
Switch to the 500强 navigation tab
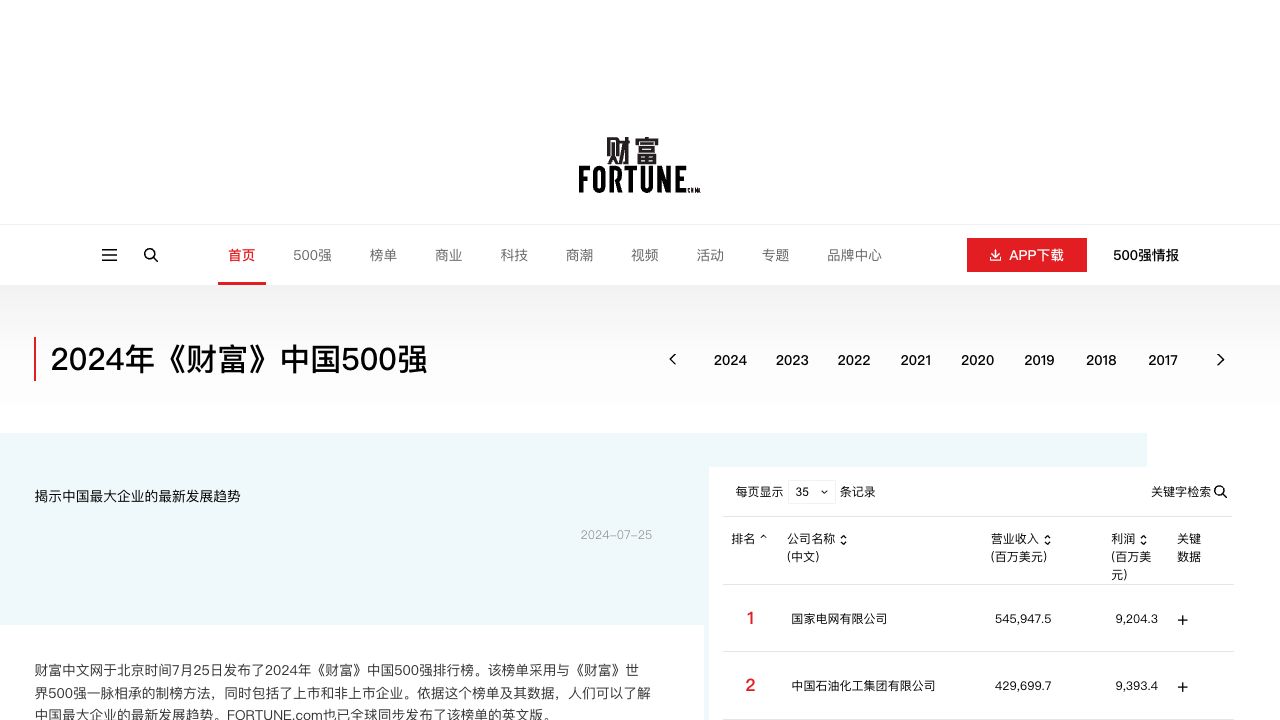(312, 255)
